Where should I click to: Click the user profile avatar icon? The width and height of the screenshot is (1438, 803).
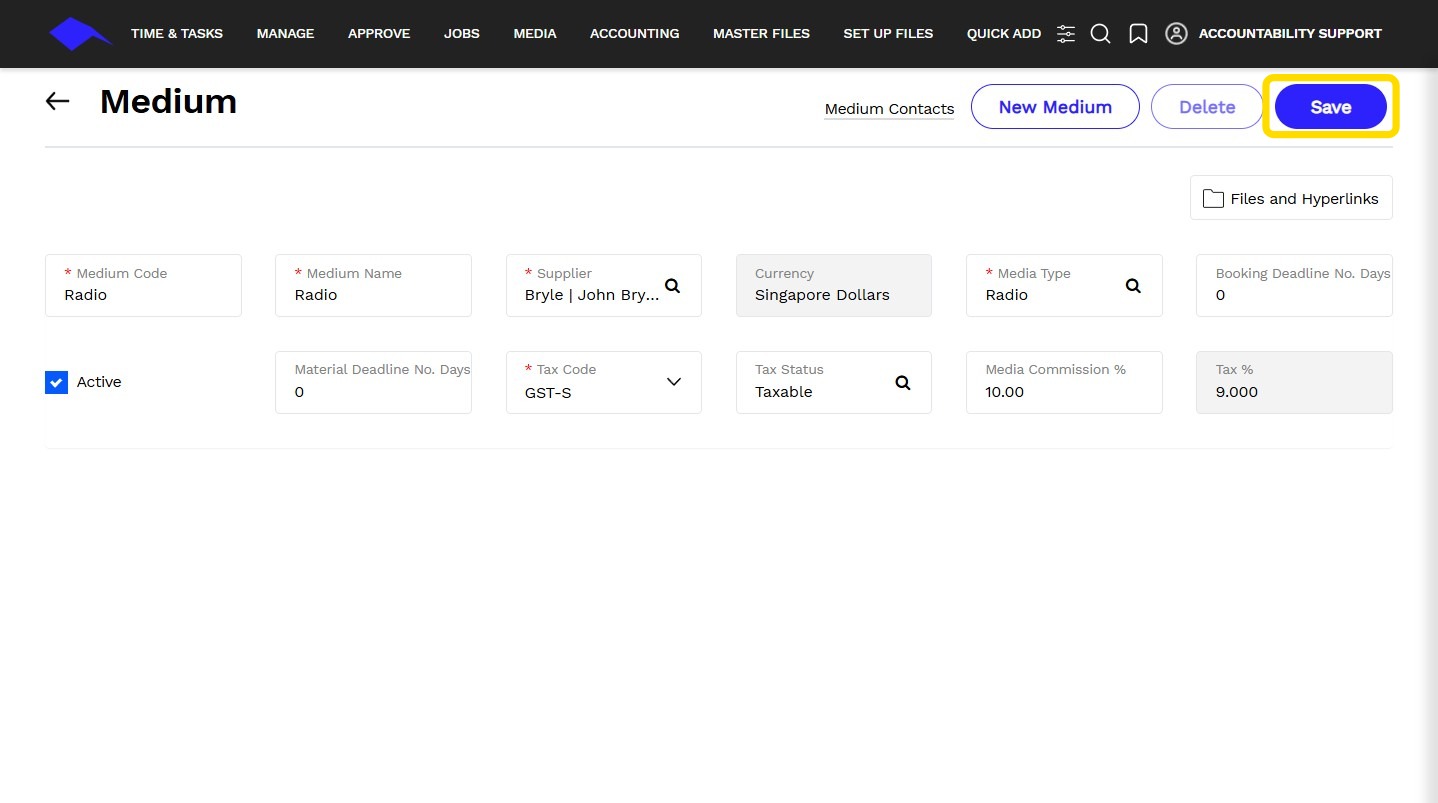[1177, 34]
